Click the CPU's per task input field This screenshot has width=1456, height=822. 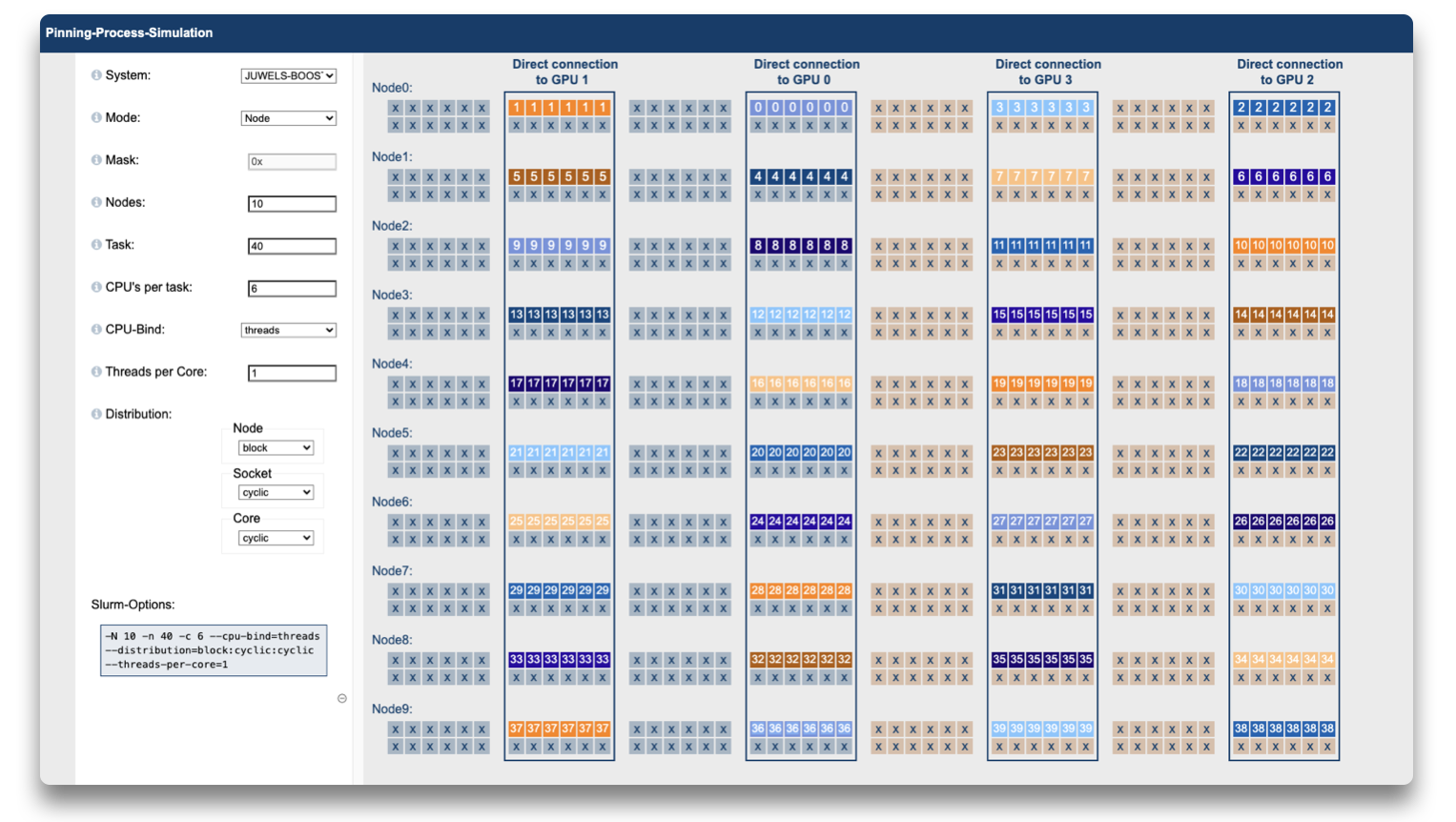point(292,289)
